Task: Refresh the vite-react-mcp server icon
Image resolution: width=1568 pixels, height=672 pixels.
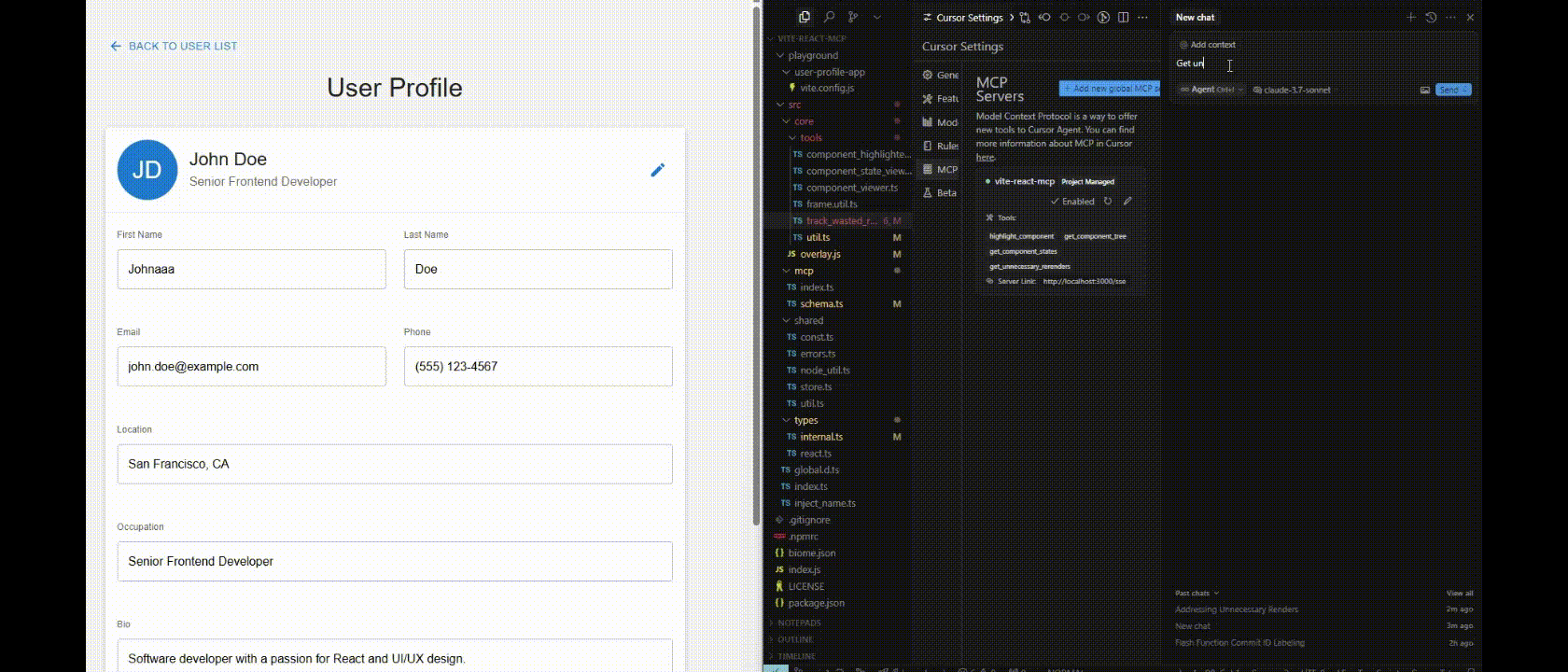Action: tap(1108, 202)
